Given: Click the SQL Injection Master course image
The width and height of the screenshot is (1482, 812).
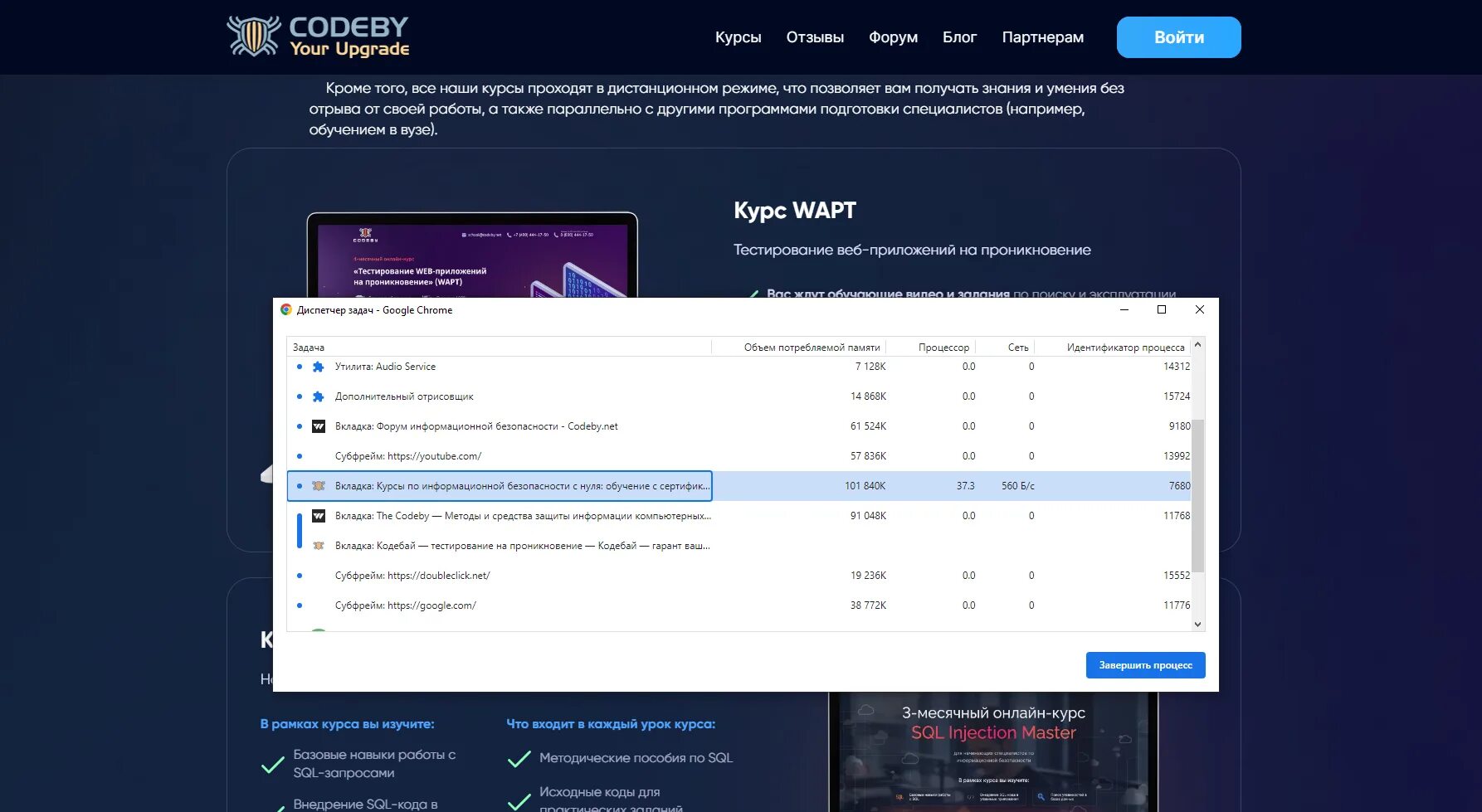Looking at the screenshot, I should [x=993, y=752].
